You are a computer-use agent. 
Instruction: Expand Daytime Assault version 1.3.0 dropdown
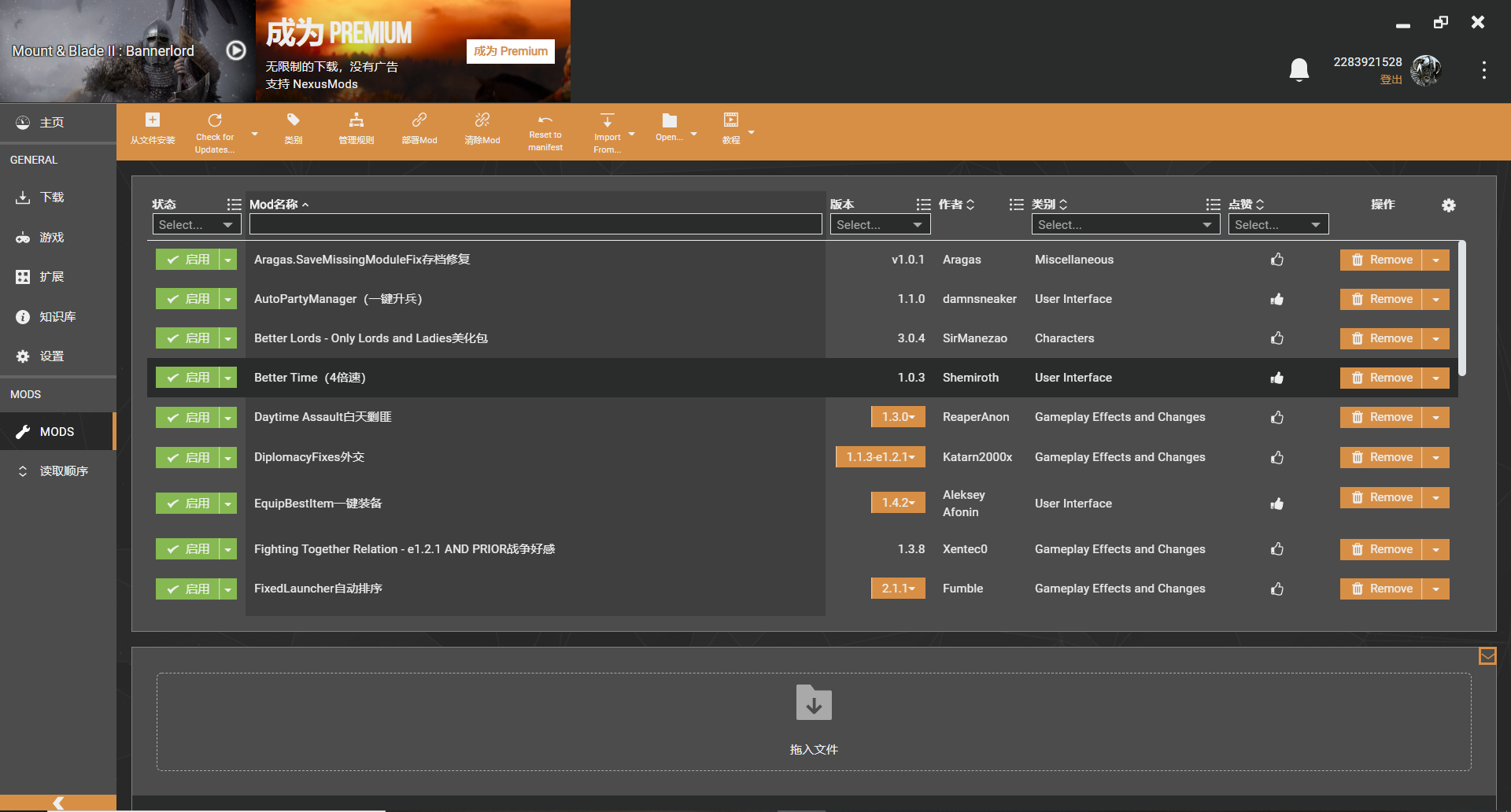pyautogui.click(x=898, y=417)
